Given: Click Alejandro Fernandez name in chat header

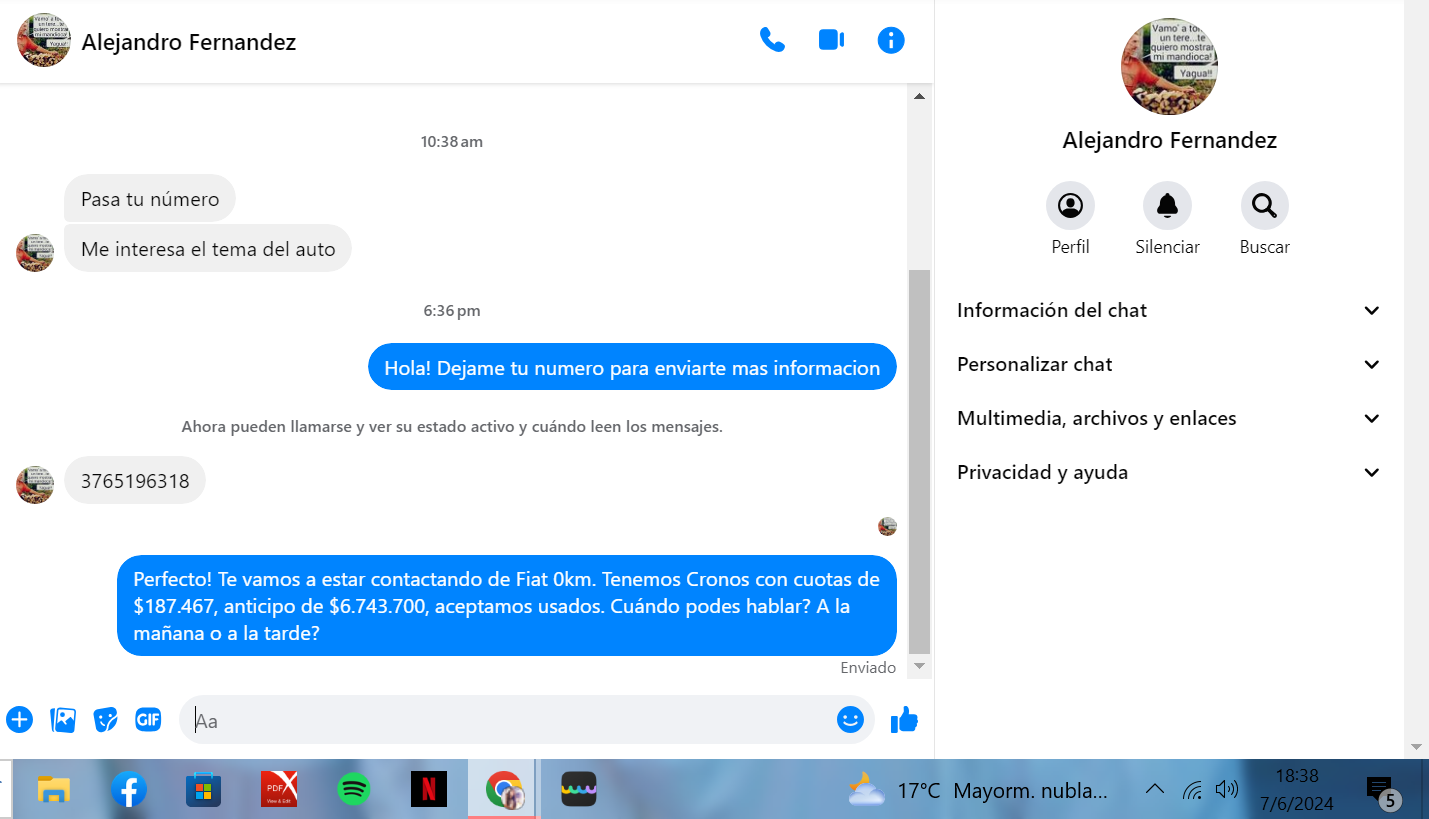Looking at the screenshot, I should [x=189, y=42].
